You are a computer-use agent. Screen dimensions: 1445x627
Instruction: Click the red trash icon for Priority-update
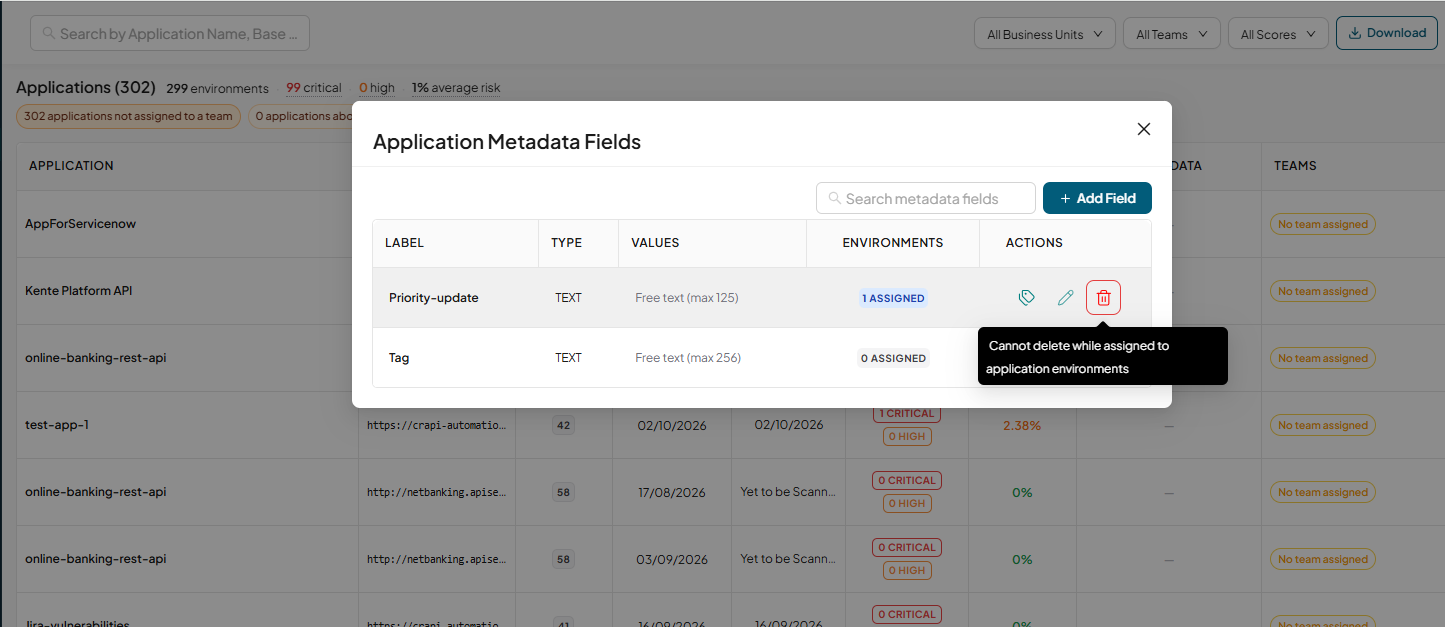(x=1104, y=298)
